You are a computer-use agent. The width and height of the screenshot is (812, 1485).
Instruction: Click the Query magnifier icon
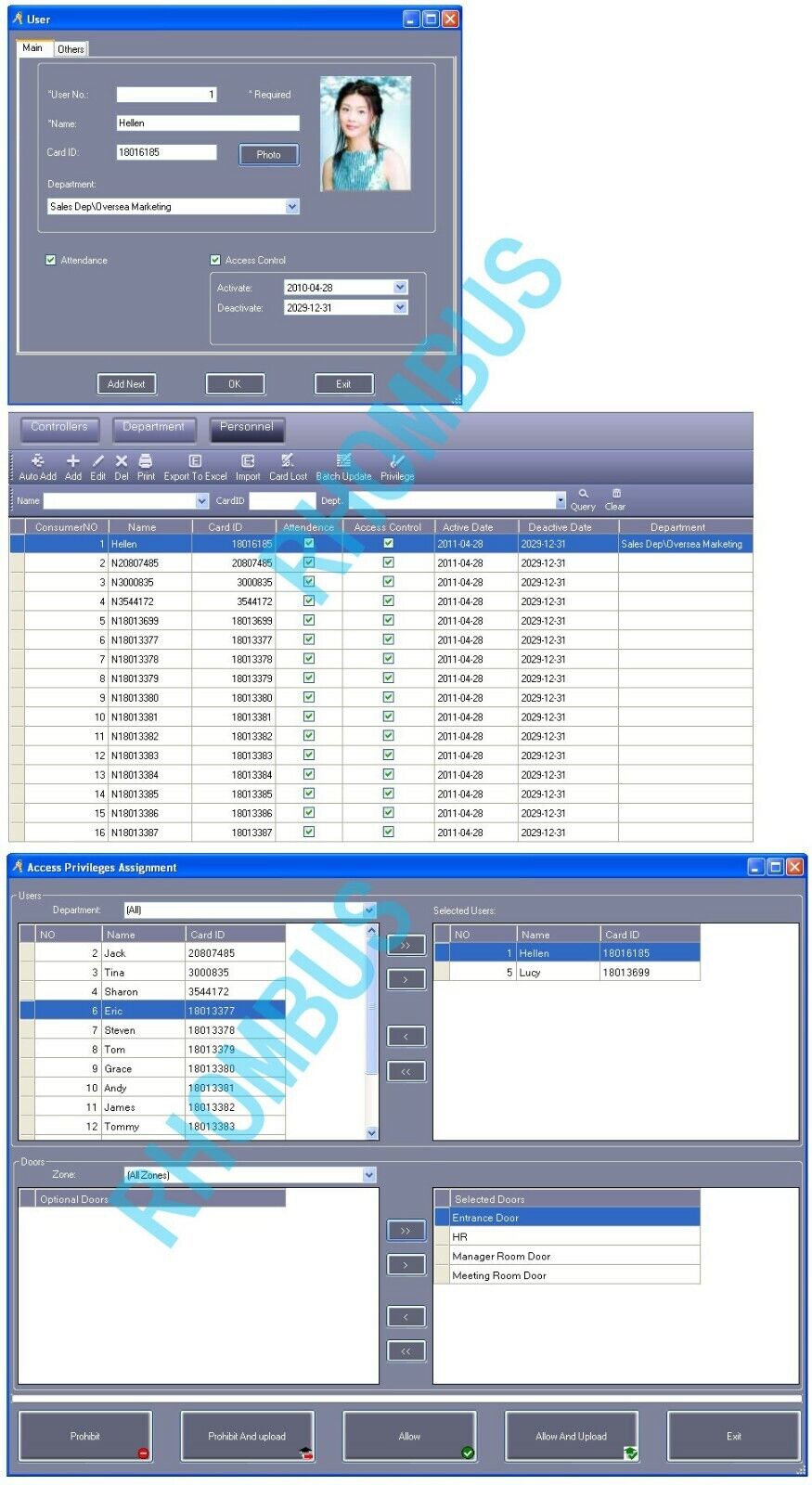(583, 495)
